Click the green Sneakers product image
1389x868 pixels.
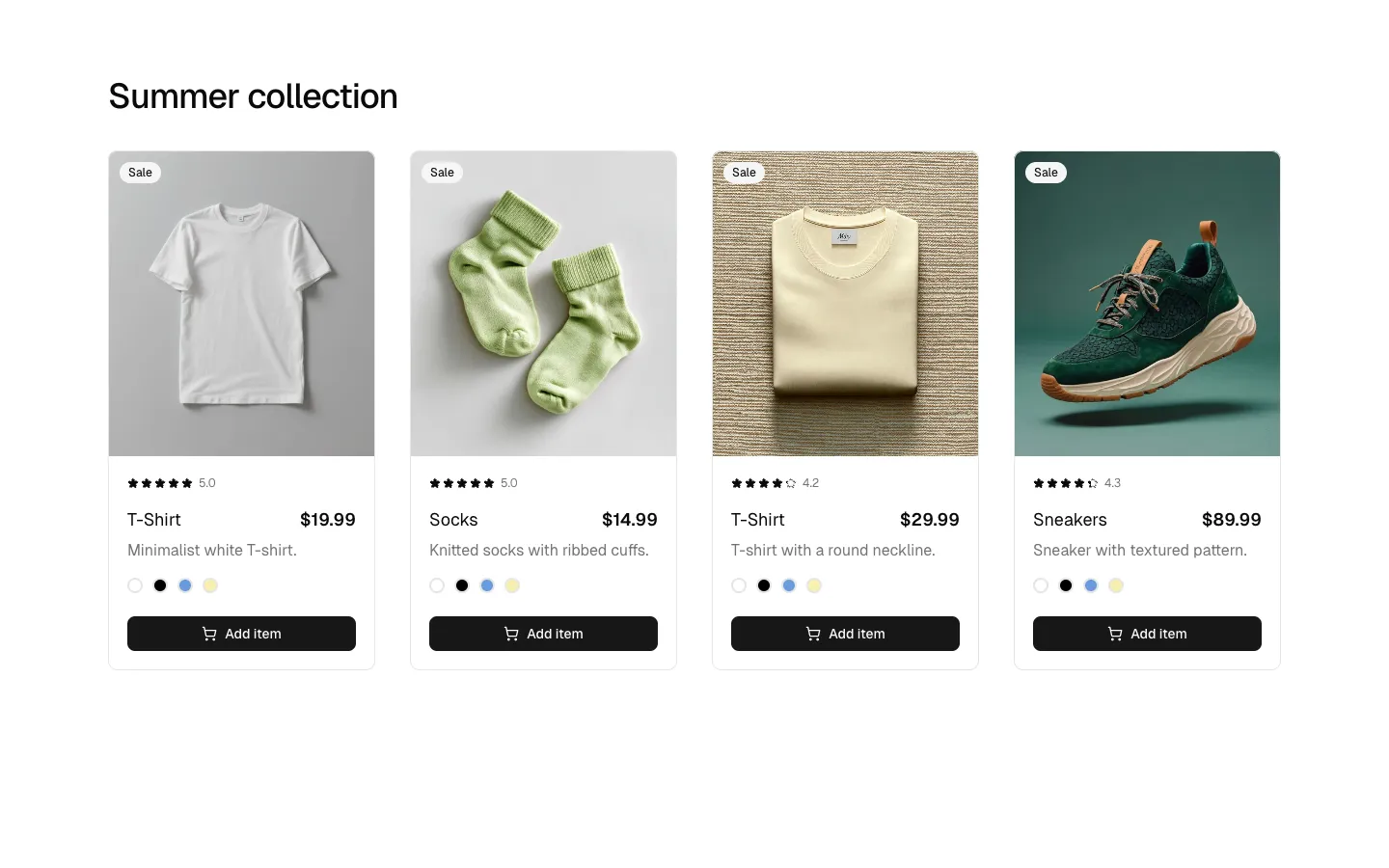pyautogui.click(x=1147, y=303)
